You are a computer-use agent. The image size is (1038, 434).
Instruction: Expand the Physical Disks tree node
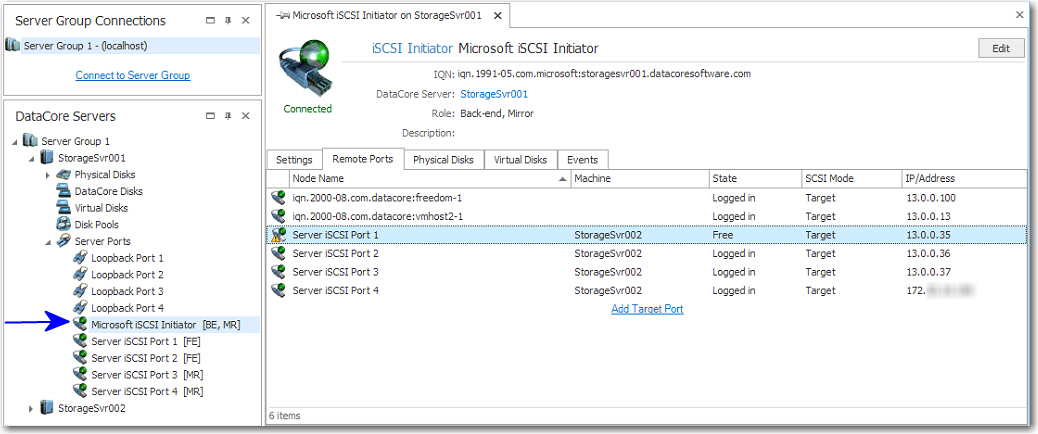tap(48, 175)
